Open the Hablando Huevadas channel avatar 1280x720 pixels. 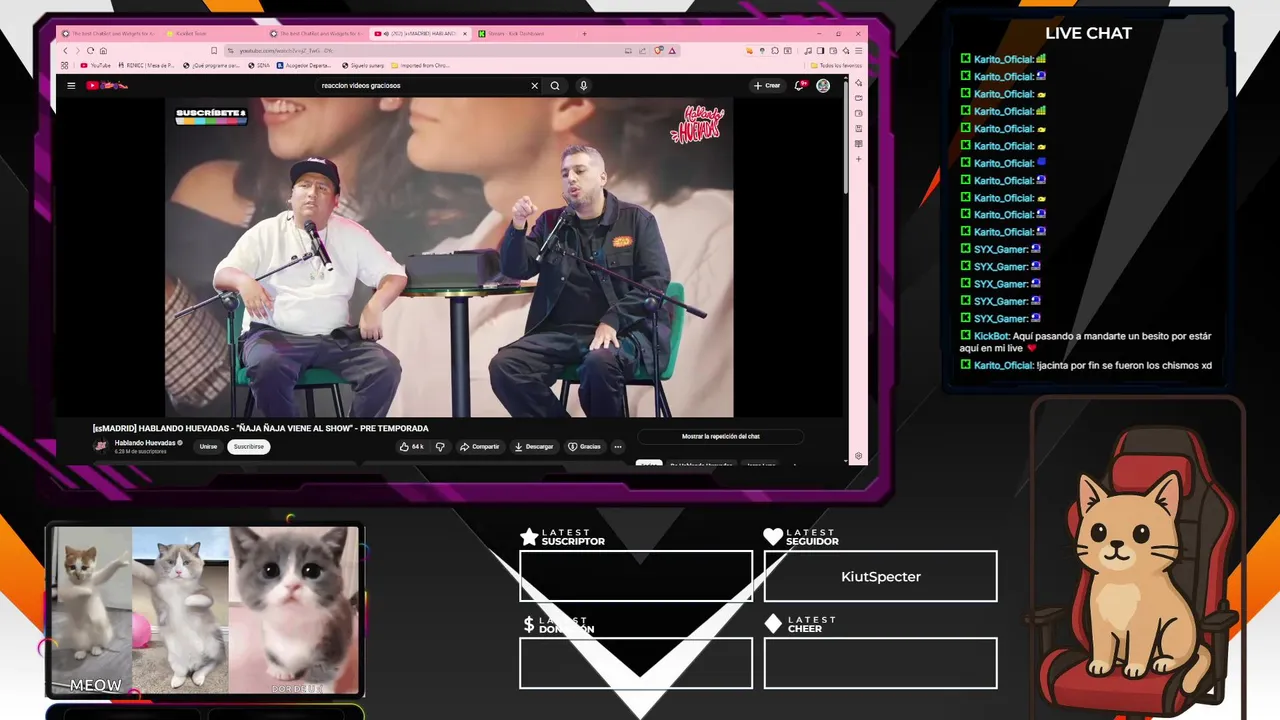tap(100, 447)
